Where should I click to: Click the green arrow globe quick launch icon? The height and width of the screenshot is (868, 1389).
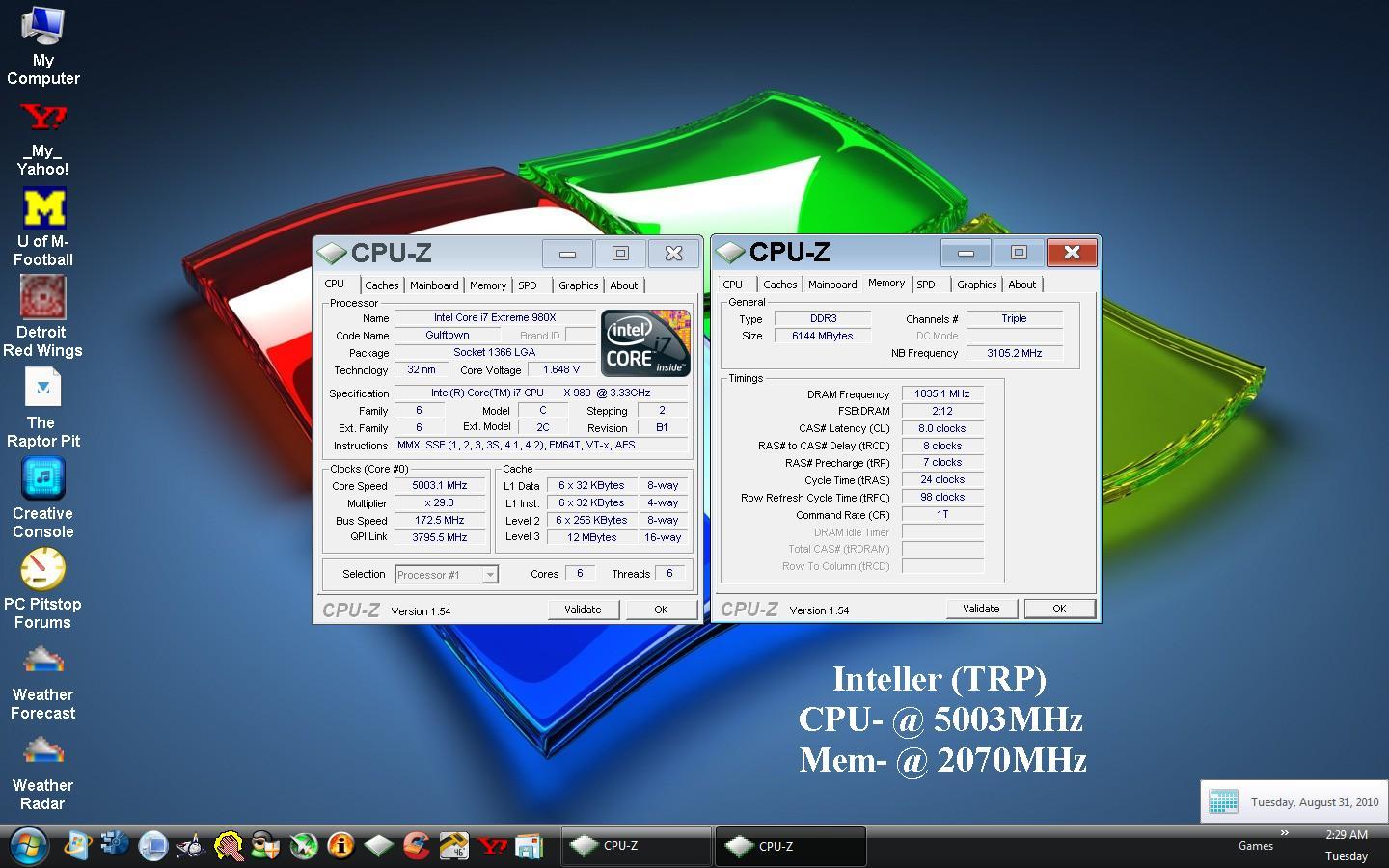coord(303,846)
